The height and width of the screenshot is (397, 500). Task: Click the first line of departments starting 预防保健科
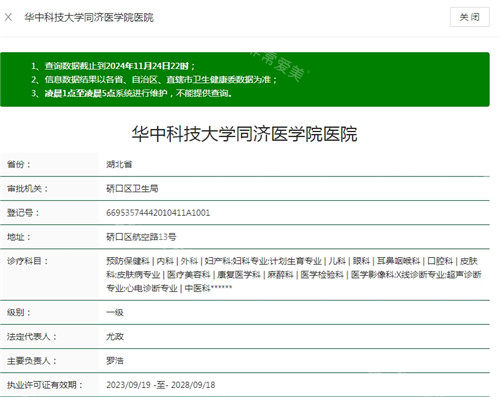point(292,261)
